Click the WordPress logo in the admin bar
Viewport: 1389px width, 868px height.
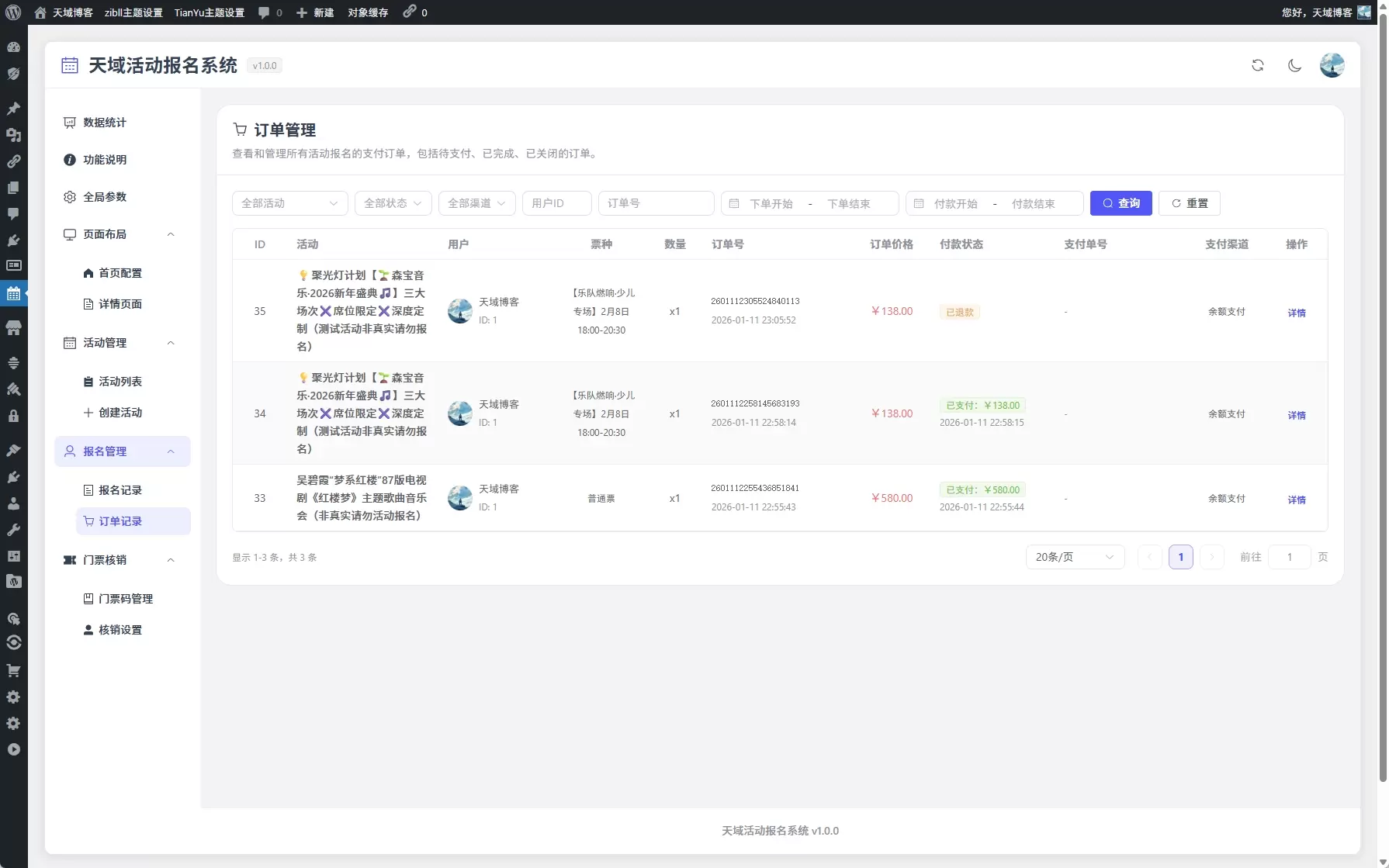coord(13,12)
